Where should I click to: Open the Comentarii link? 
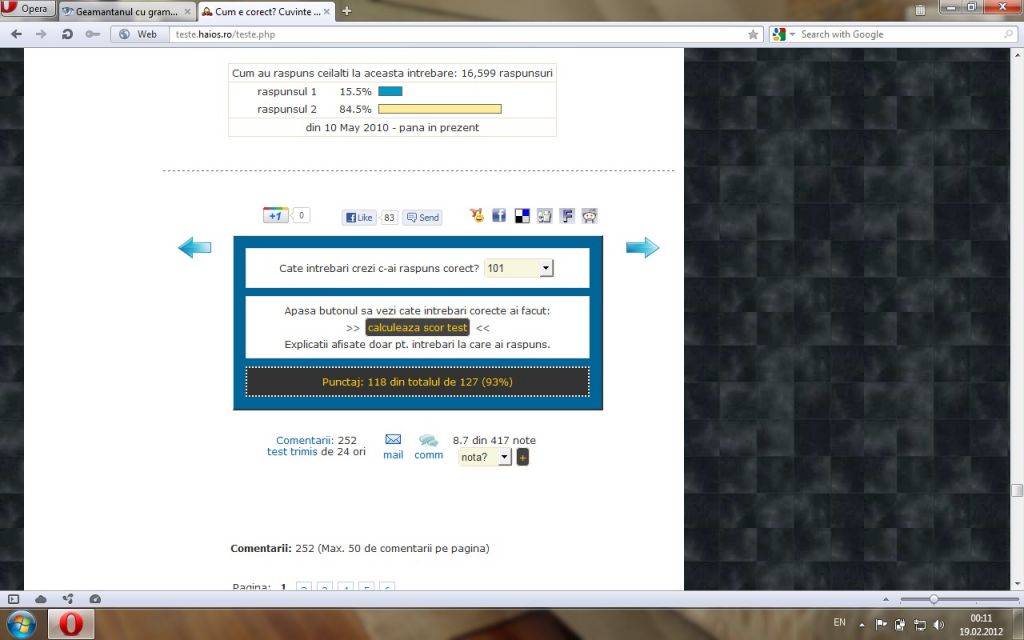(305, 440)
